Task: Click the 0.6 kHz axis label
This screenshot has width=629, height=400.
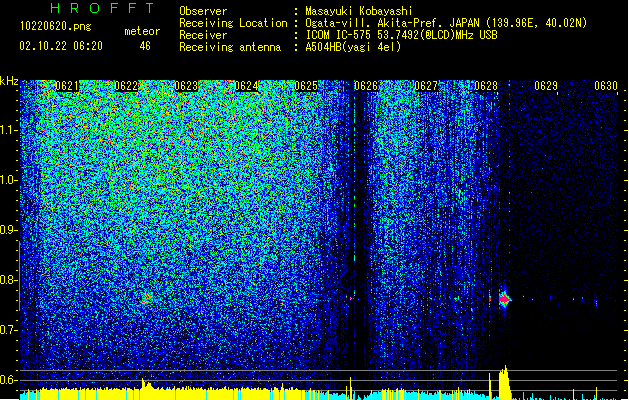Action: pyautogui.click(x=9, y=380)
